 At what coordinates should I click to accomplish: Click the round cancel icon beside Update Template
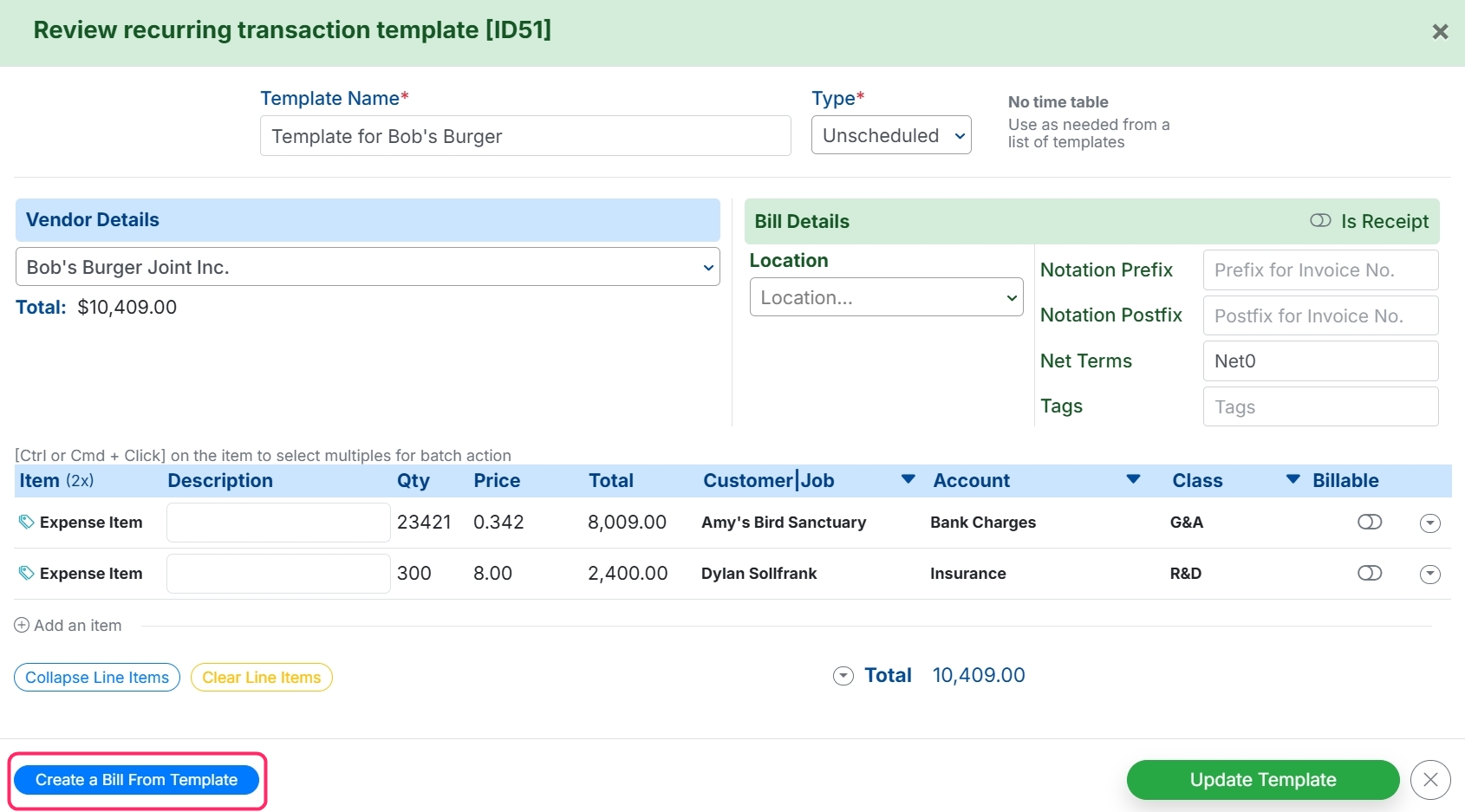point(1430,780)
